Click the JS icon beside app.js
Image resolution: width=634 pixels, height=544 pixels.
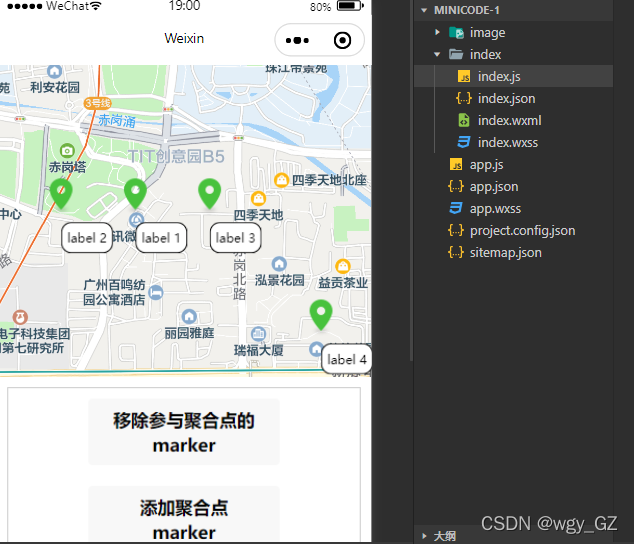[x=456, y=164]
